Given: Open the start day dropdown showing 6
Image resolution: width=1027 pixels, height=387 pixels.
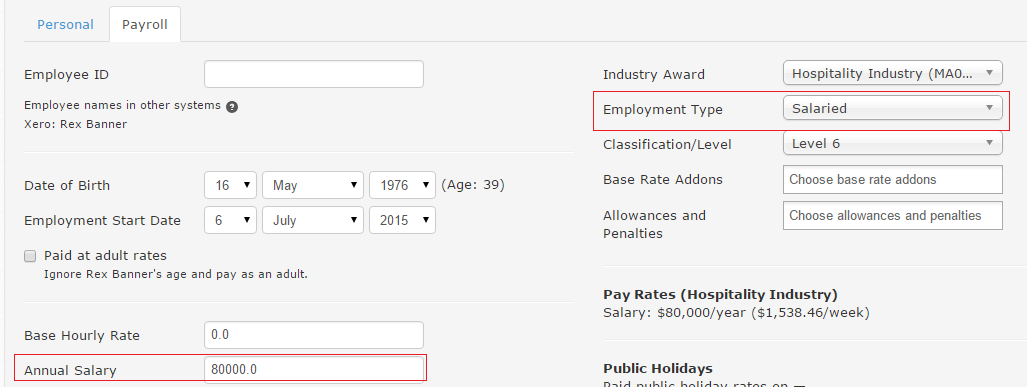Looking at the screenshot, I should tap(231, 221).
